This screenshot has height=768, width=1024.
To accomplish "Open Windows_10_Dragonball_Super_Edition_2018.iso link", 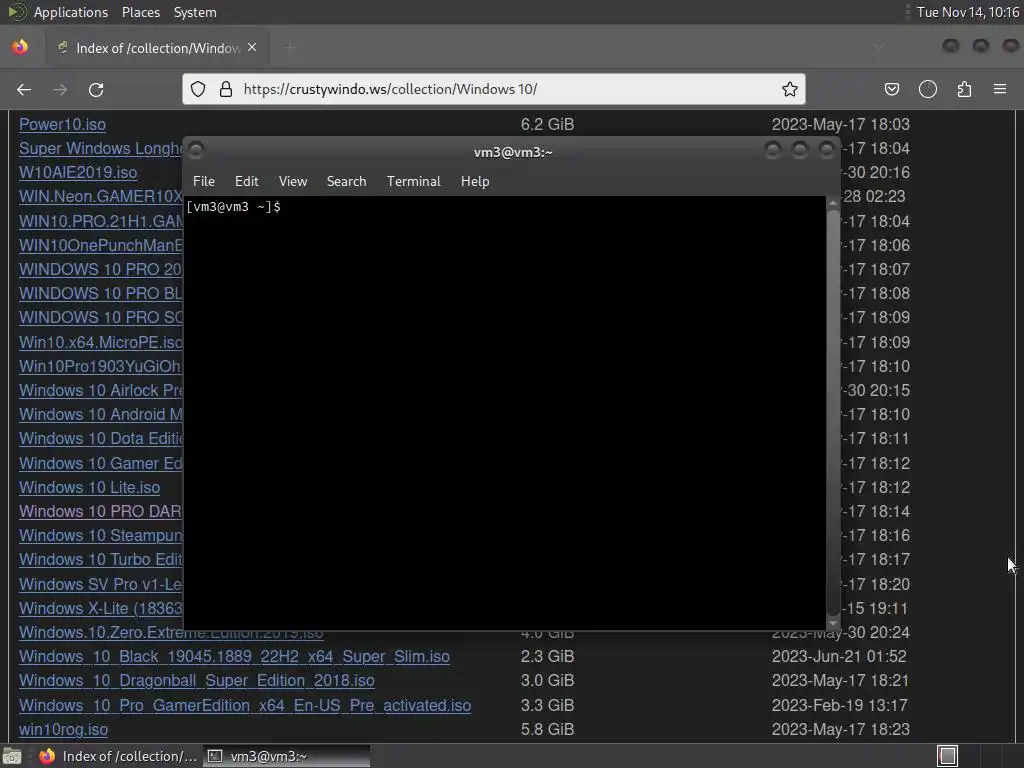I will 197,680.
